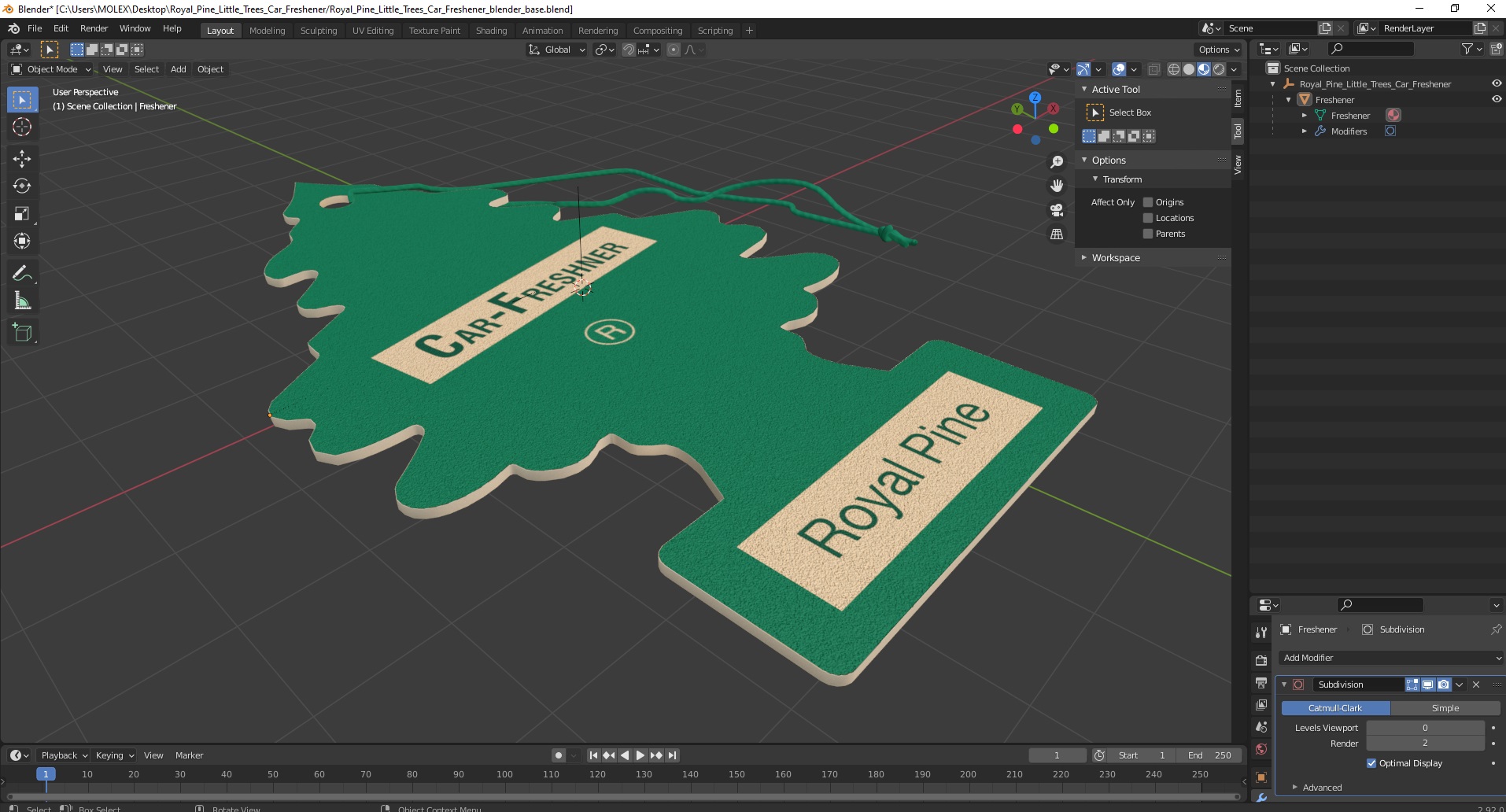
Task: Open the Output properties tab icon
Action: (x=1261, y=682)
